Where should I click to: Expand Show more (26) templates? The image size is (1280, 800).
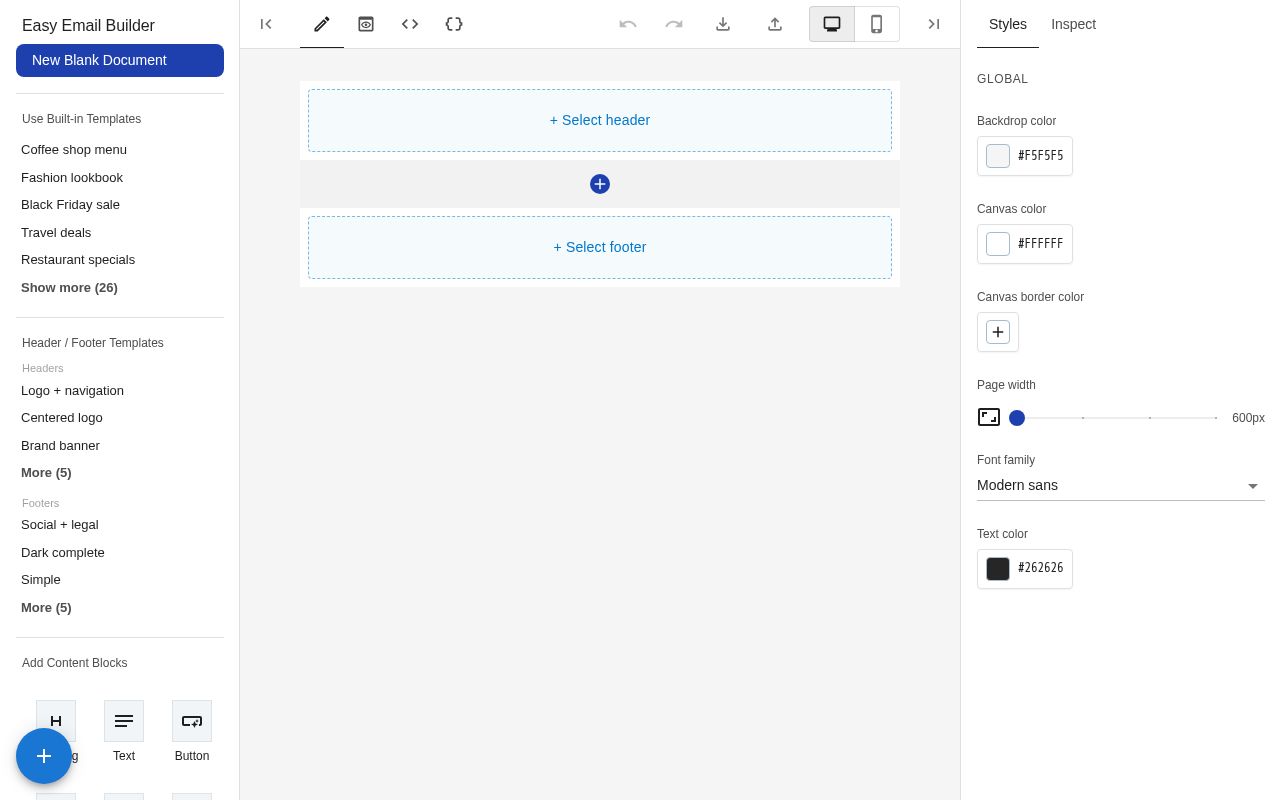point(69,288)
